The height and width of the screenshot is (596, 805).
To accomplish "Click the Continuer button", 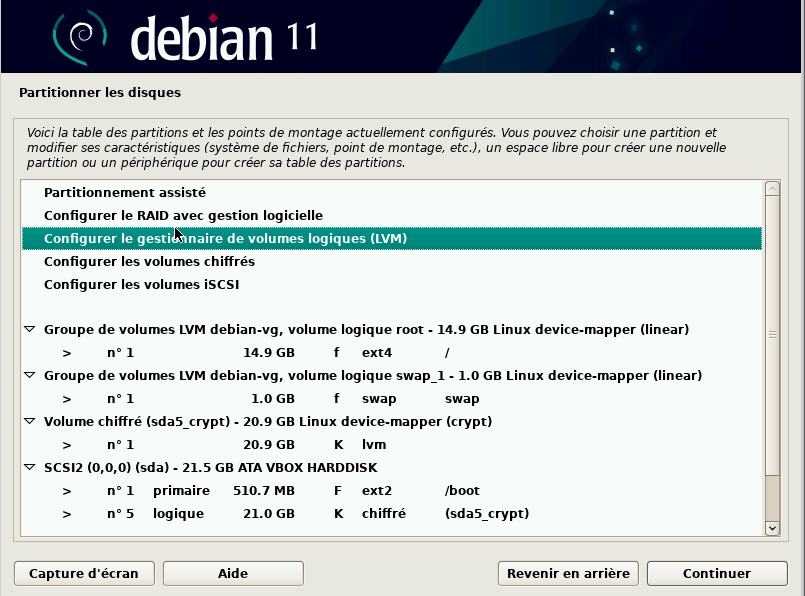I will [716, 573].
